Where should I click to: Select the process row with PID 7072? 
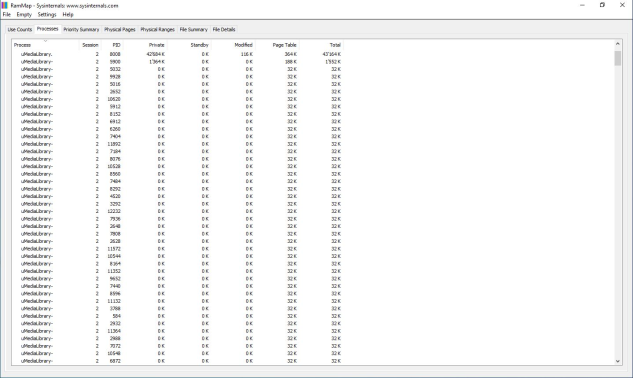click(178, 346)
